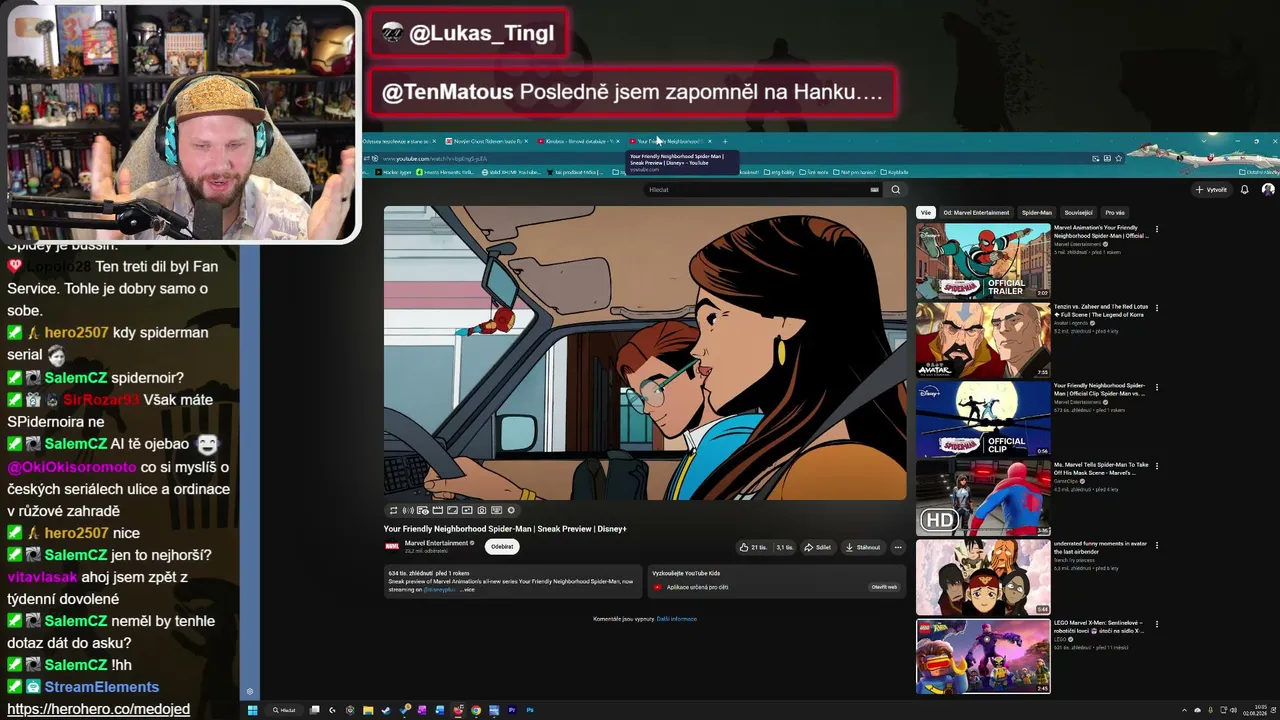
Task: Show hidden system tray icons
Action: [1184, 710]
